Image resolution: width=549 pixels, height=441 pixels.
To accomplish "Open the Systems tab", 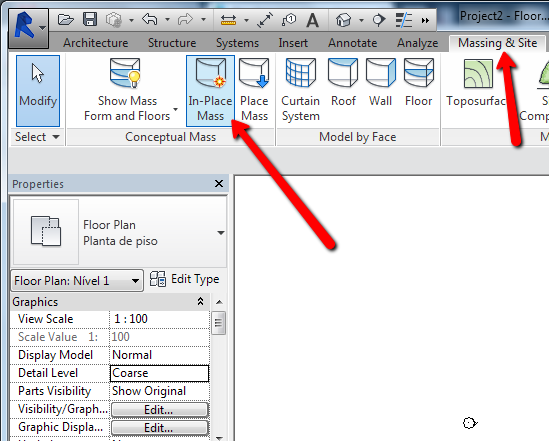I will 237,43.
